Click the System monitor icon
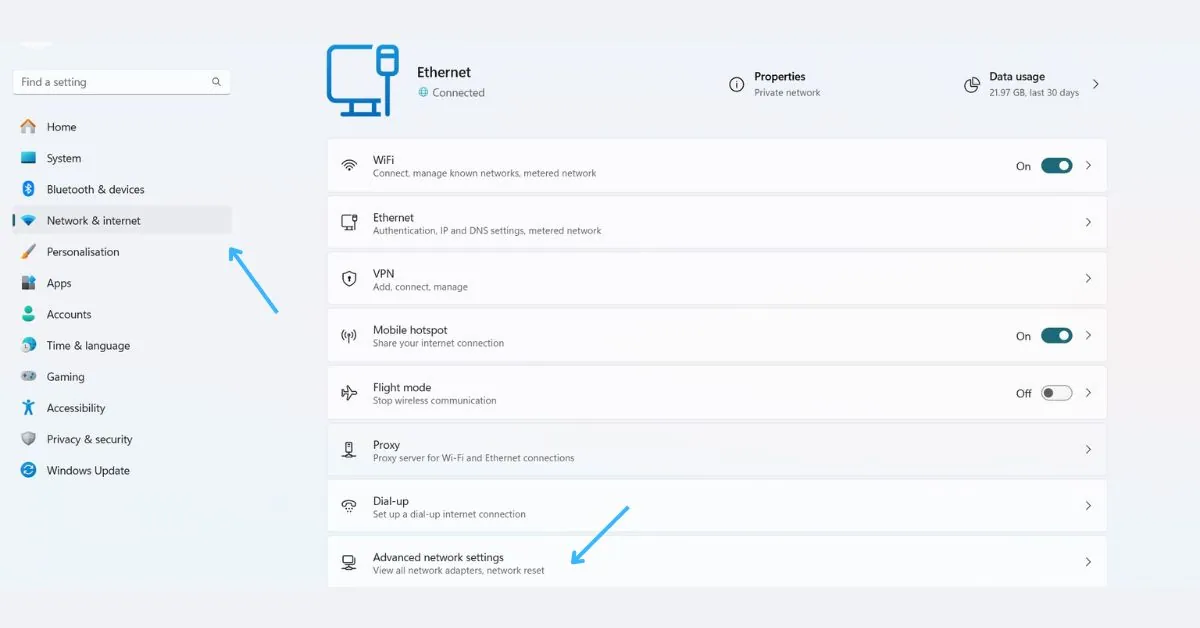The image size is (1200, 628). pyautogui.click(x=28, y=158)
